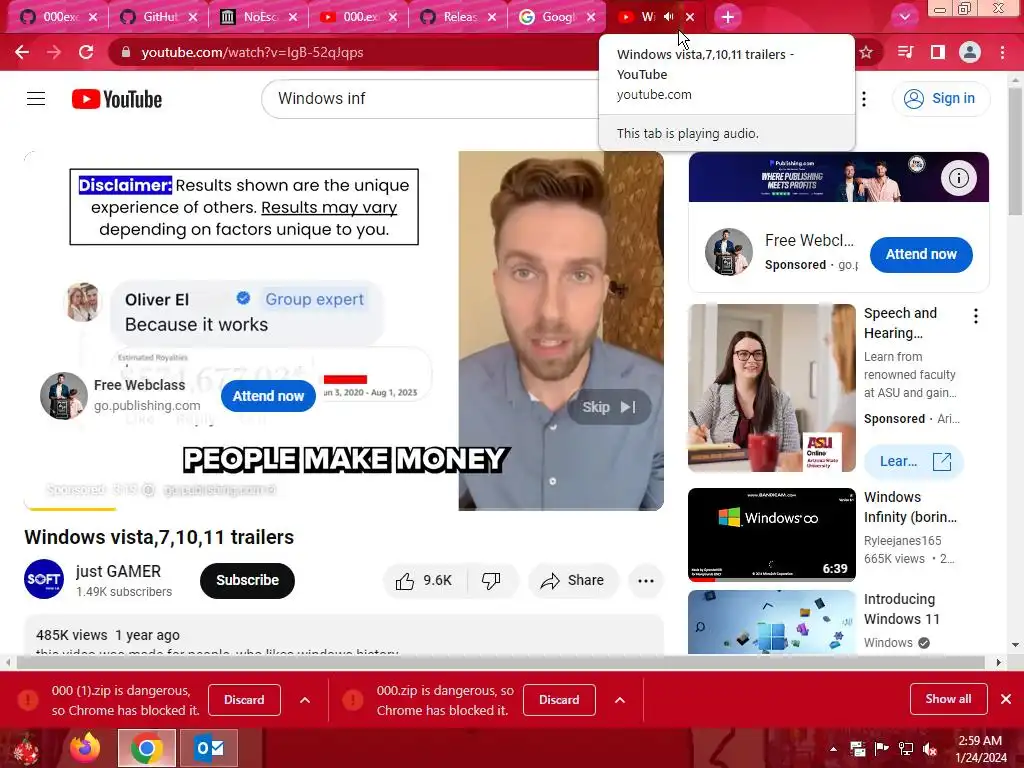This screenshot has height=768, width=1024.
Task: Click Sign in button
Action: tap(940, 99)
